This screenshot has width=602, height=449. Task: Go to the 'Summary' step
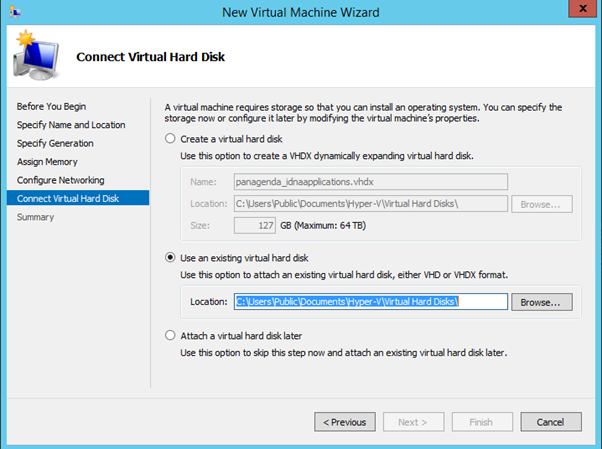pyautogui.click(x=36, y=217)
